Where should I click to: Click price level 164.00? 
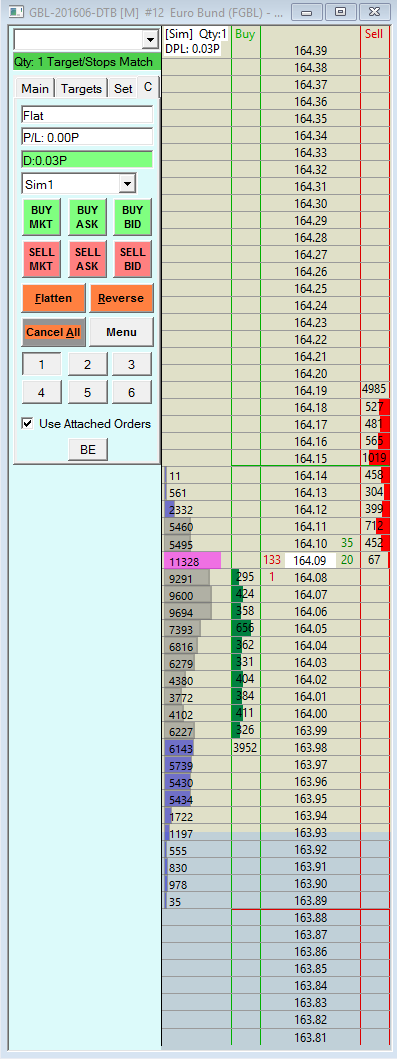pos(311,713)
